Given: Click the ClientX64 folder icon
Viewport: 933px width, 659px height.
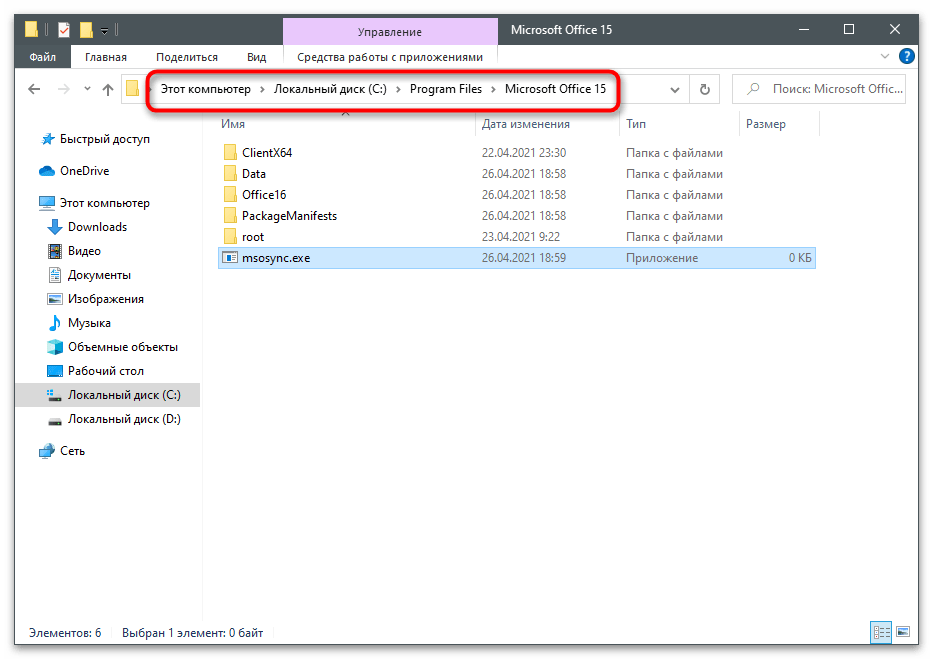Looking at the screenshot, I should [x=230, y=153].
